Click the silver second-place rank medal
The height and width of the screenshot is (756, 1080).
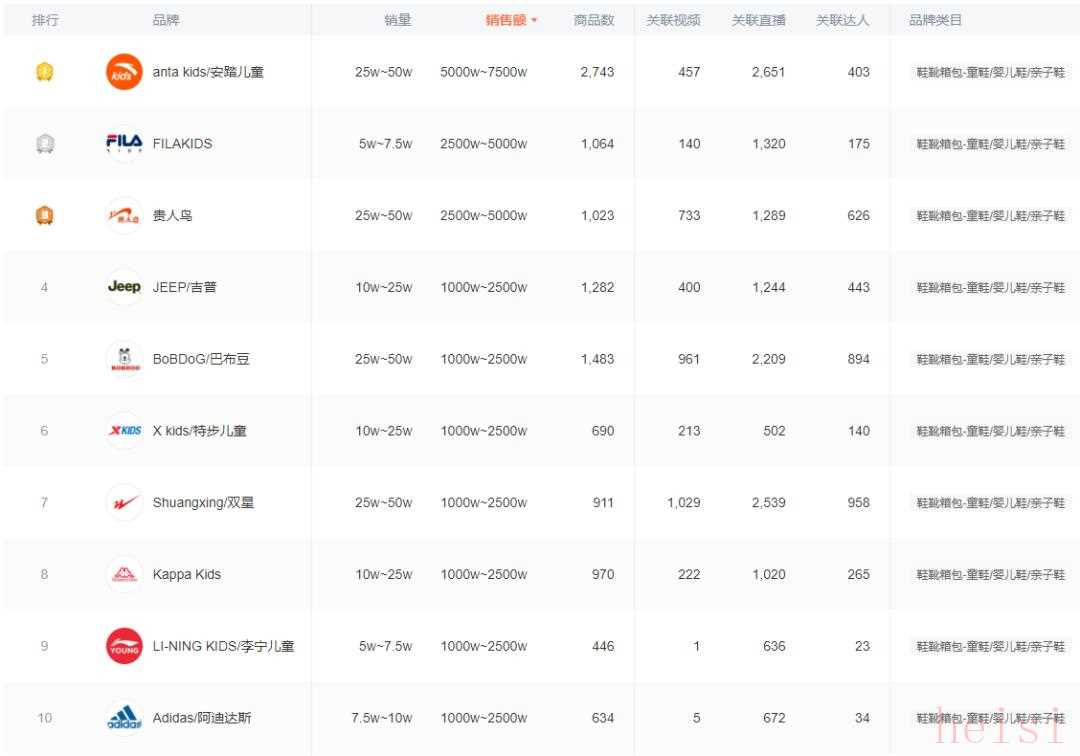[x=45, y=144]
